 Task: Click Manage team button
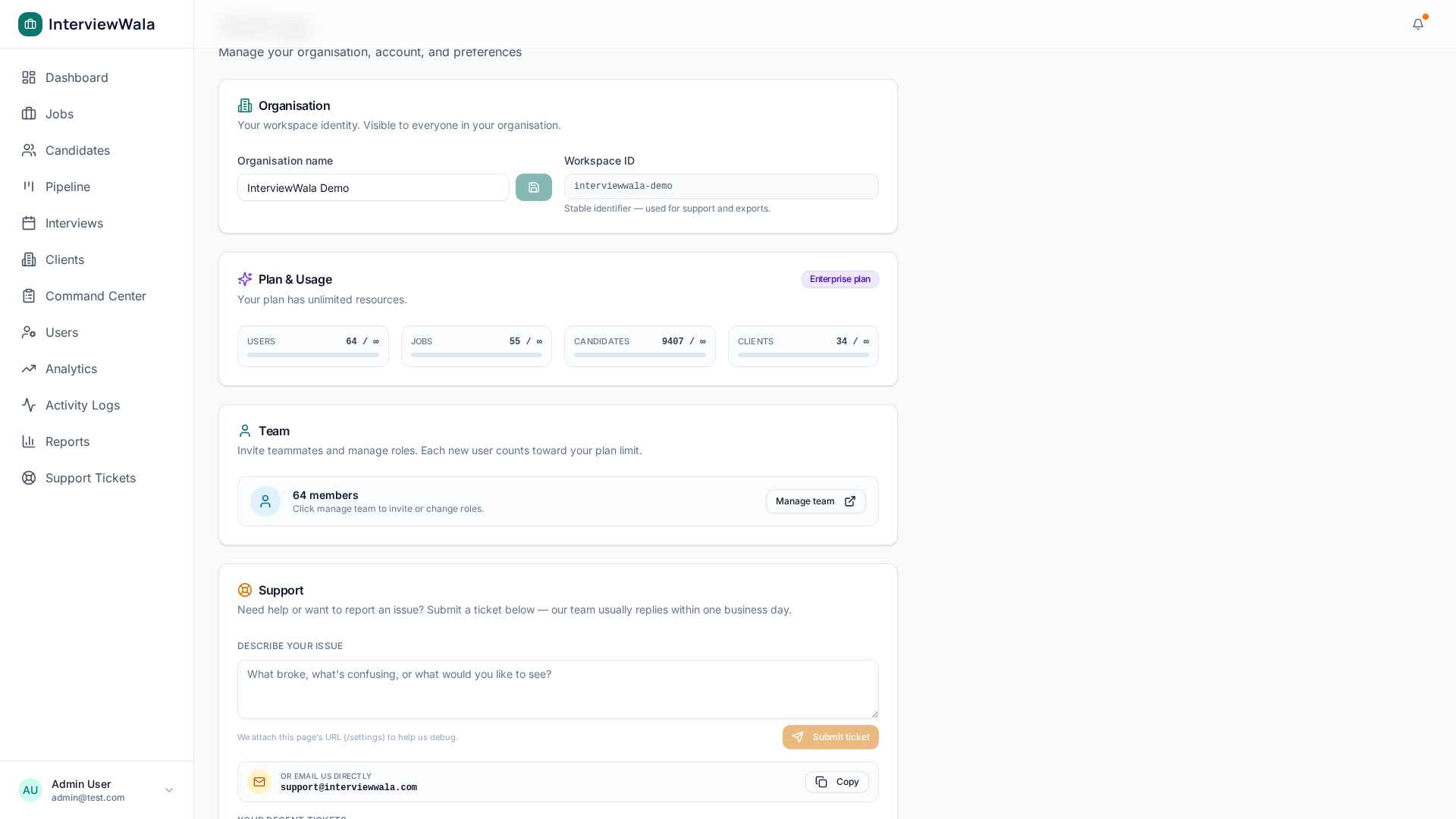point(816,501)
